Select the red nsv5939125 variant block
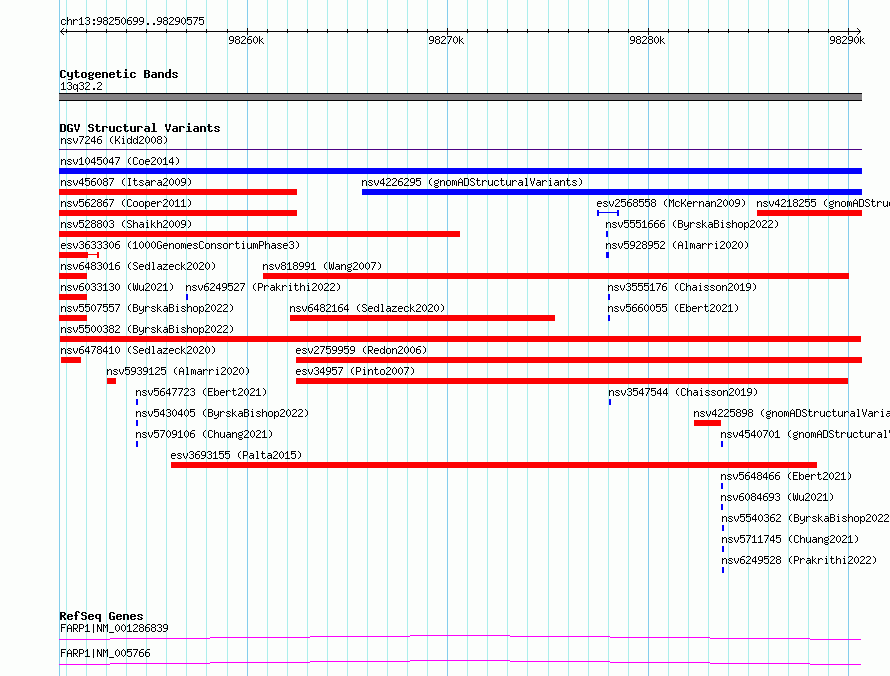This screenshot has height=676, width=890. [x=111, y=381]
